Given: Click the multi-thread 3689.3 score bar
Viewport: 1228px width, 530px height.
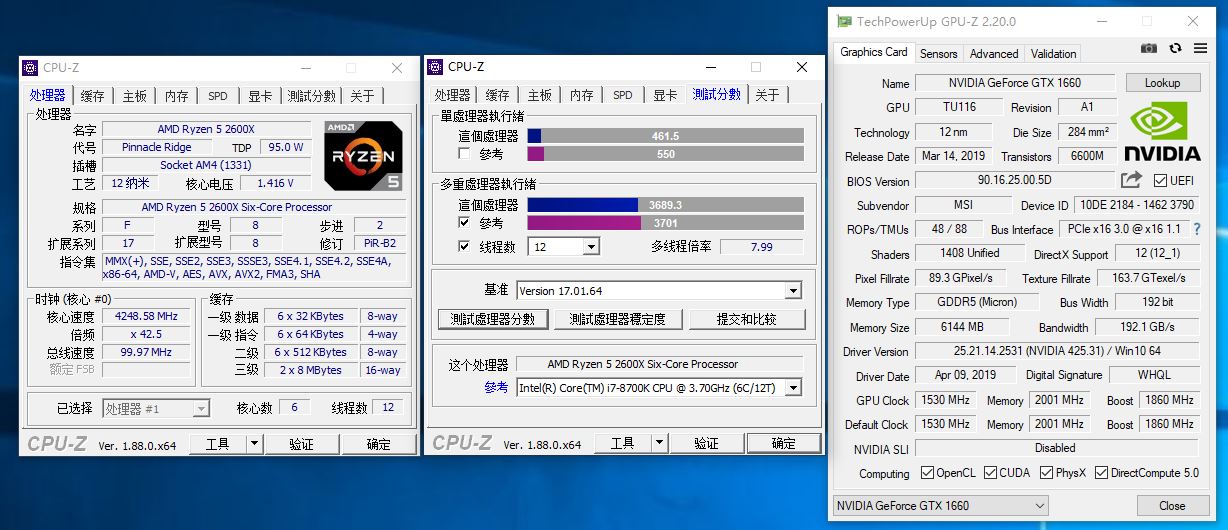Looking at the screenshot, I should [665, 204].
